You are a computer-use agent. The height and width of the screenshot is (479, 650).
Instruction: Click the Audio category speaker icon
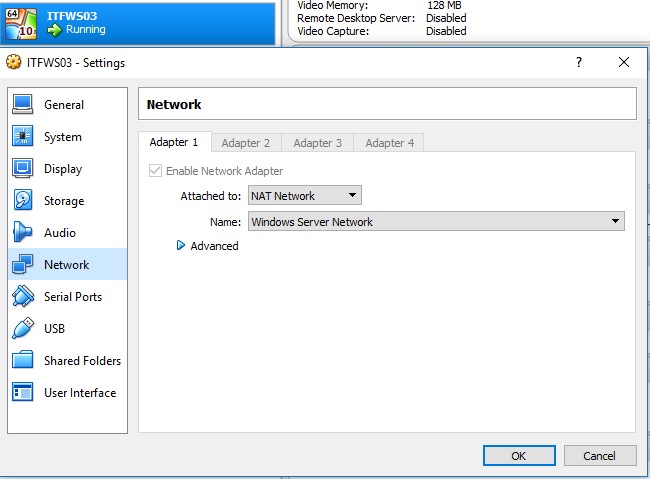point(22,232)
